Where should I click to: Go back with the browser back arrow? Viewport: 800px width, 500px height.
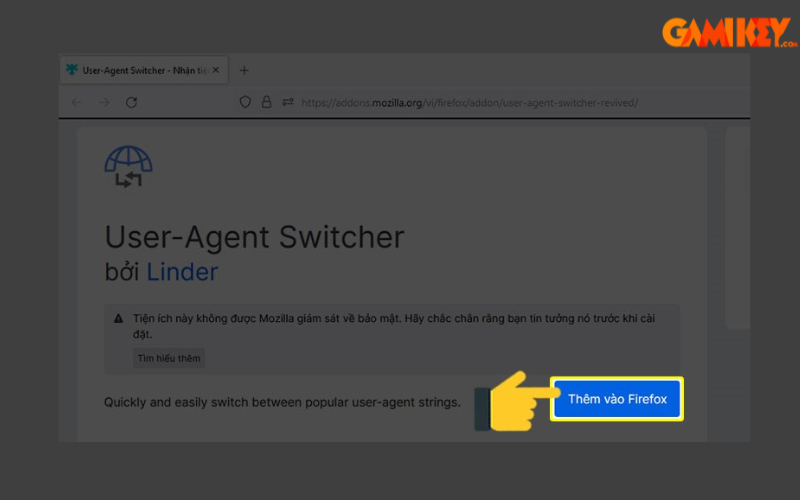[x=77, y=103]
